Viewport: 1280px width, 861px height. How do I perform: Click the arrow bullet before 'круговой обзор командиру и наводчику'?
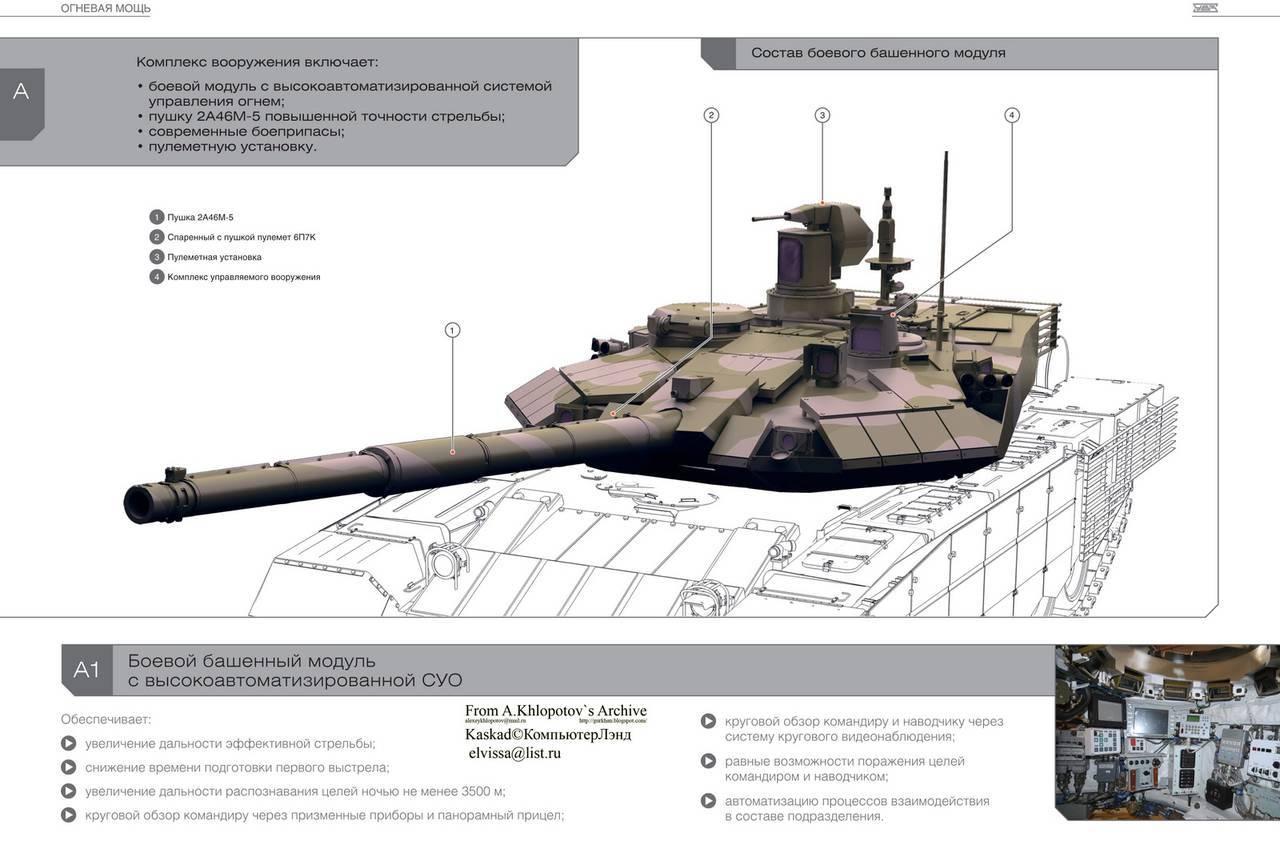[708, 721]
